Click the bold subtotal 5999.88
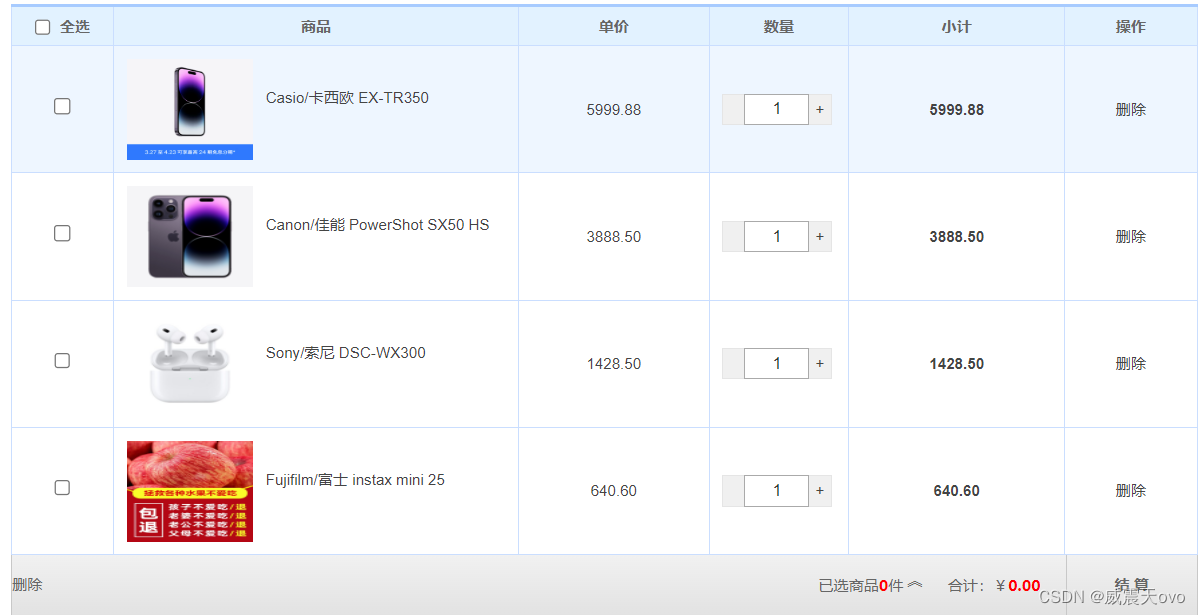The width and height of the screenshot is (1200, 615). coord(957,110)
